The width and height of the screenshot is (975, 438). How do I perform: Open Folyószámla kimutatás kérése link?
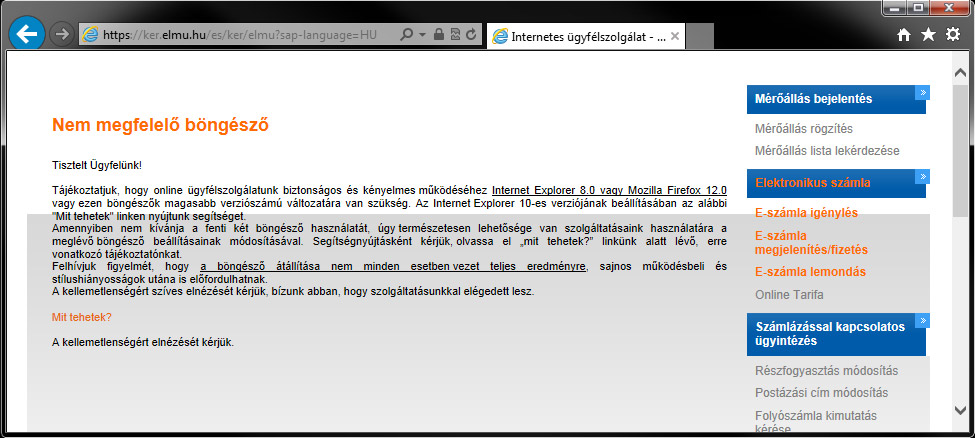[x=816, y=422]
